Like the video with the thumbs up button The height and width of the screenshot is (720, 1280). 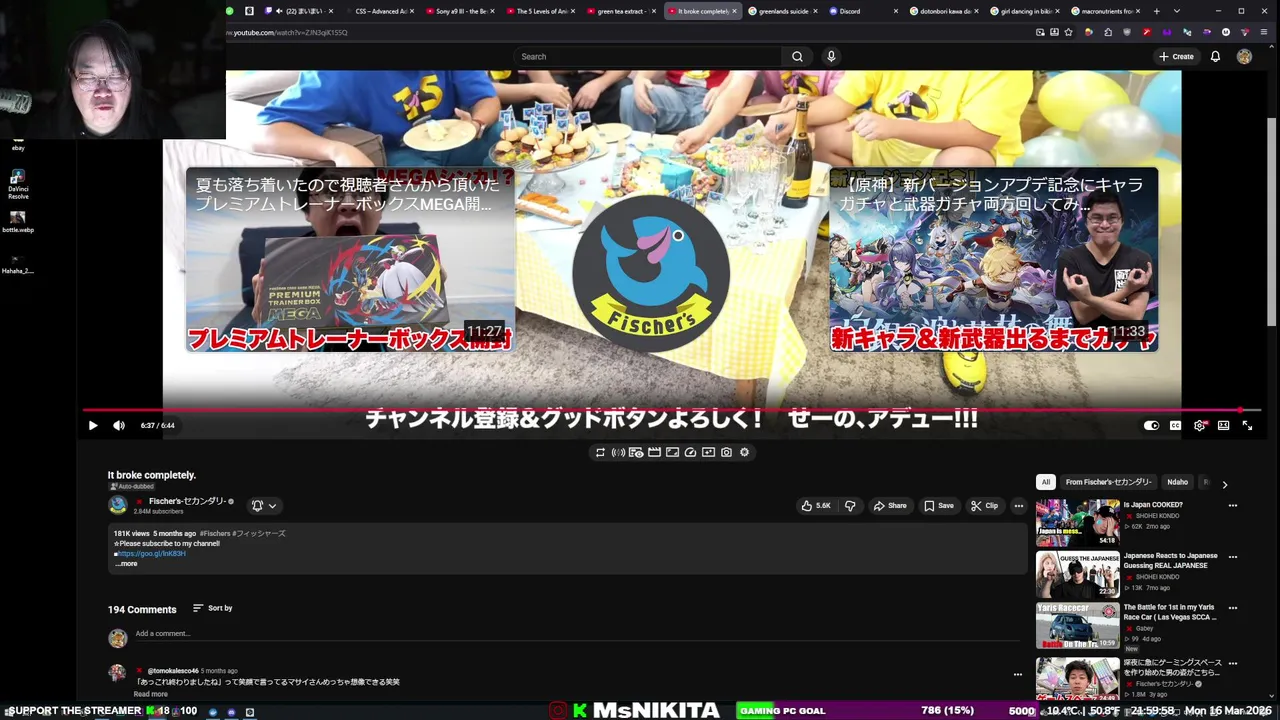817,506
